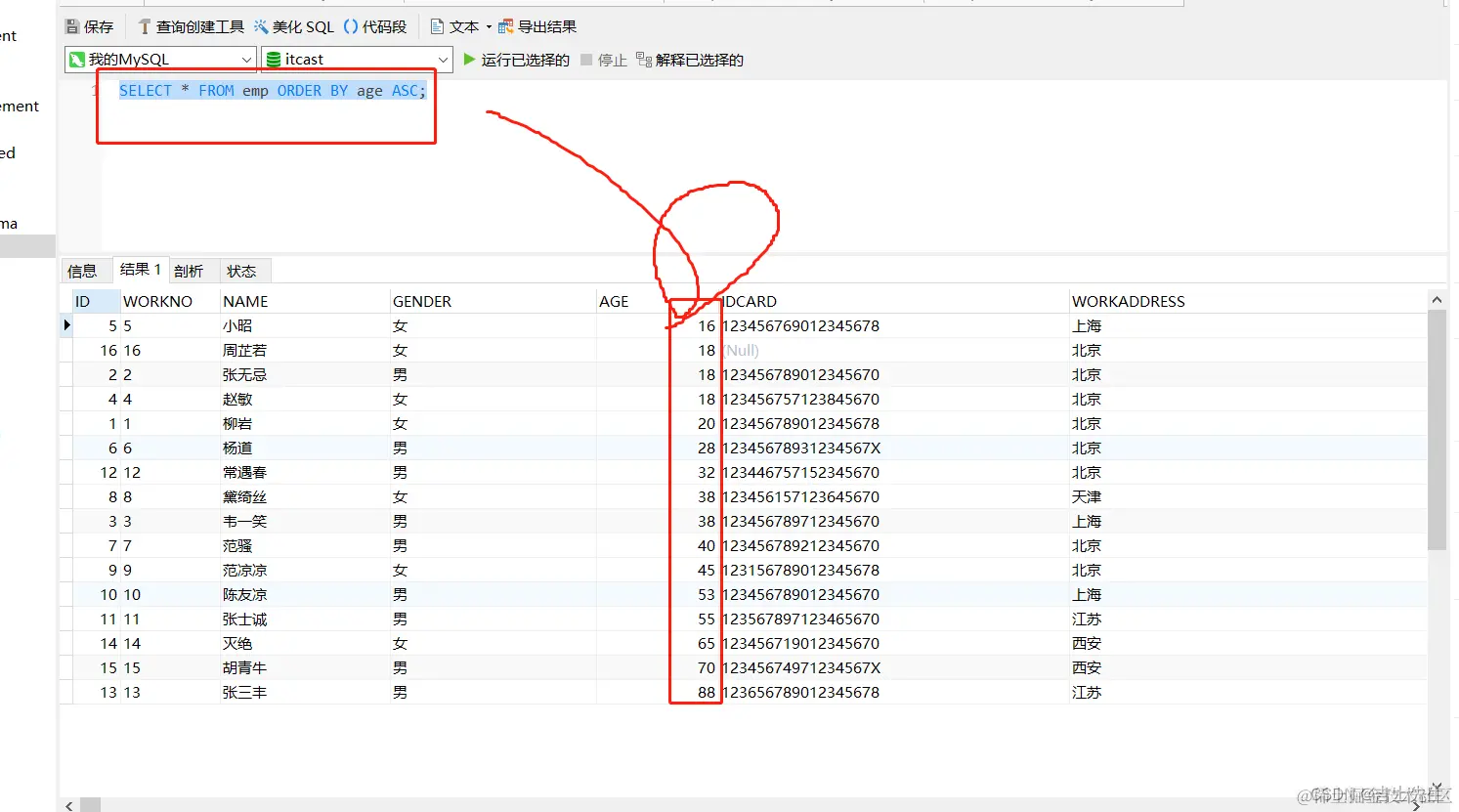Switch to the 信息 tab
The height and width of the screenshot is (812, 1459).
click(83, 271)
